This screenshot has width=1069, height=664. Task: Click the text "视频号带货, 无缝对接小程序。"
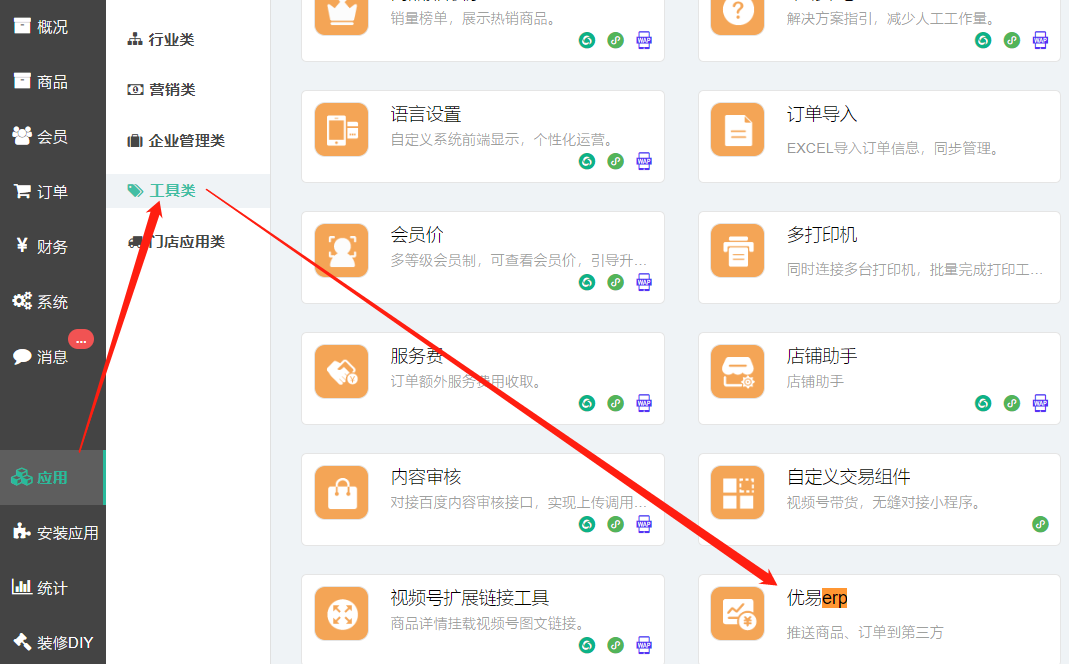tap(886, 502)
